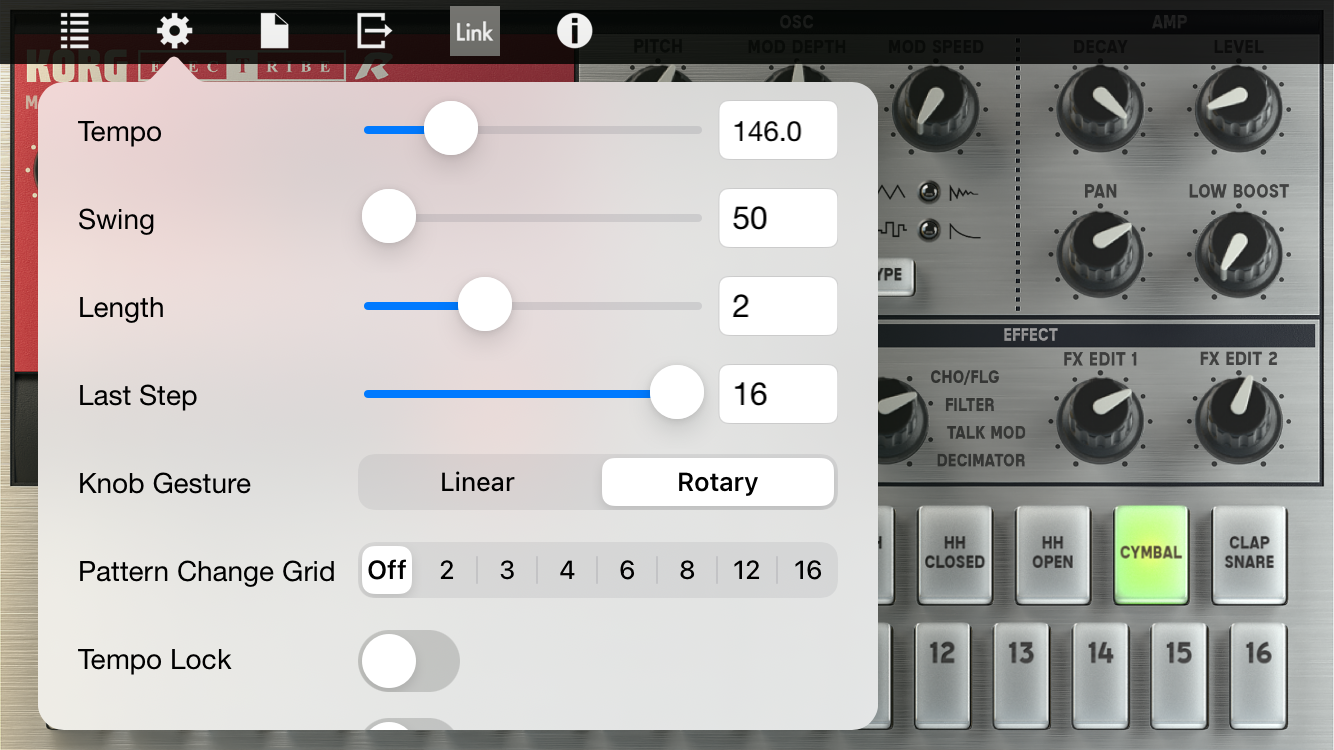Click the Length slider handle
Screen dimensions: 1334x750
[x=485, y=305]
